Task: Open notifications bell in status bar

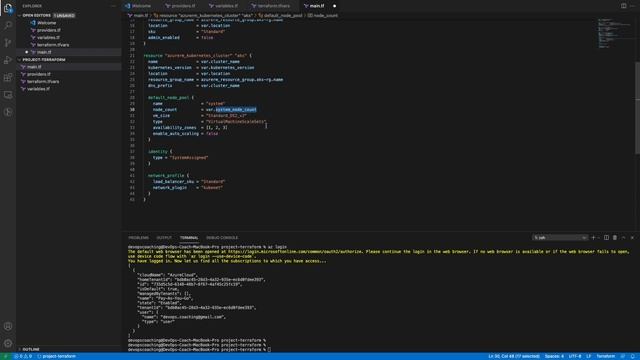Action: coord(633,356)
